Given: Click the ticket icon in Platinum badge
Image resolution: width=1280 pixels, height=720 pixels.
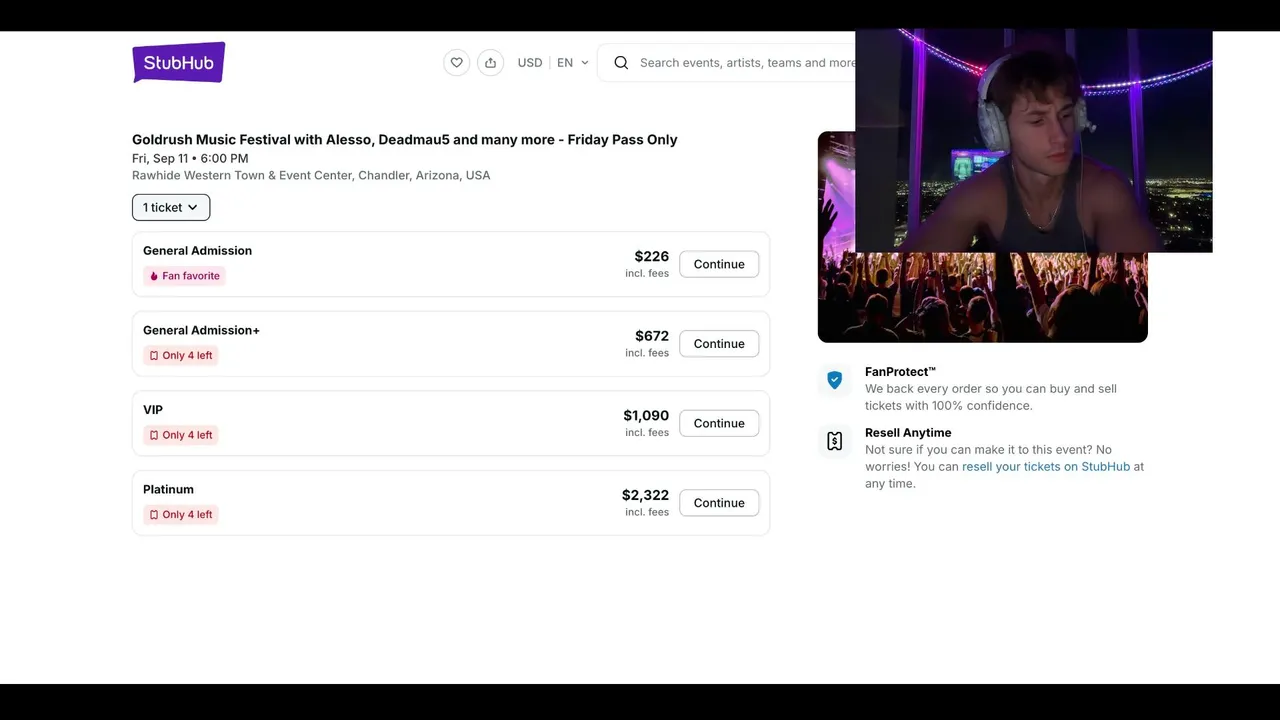Looking at the screenshot, I should [154, 514].
